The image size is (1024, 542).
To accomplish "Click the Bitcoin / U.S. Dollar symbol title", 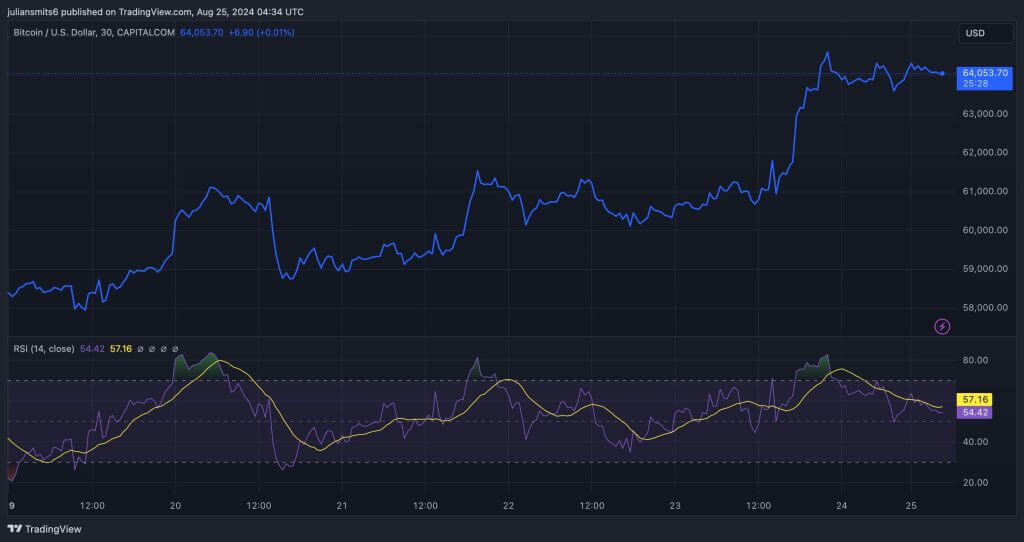I will click(x=93, y=33).
